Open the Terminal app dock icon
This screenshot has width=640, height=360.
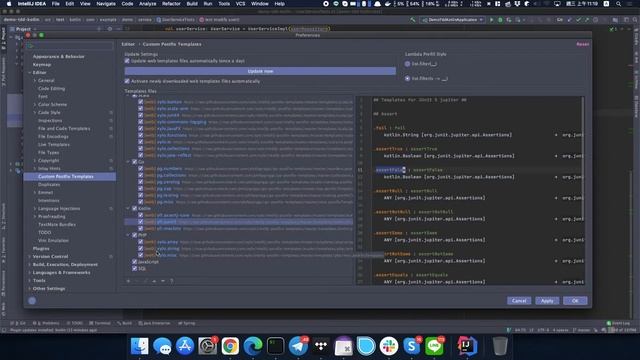click(276, 346)
